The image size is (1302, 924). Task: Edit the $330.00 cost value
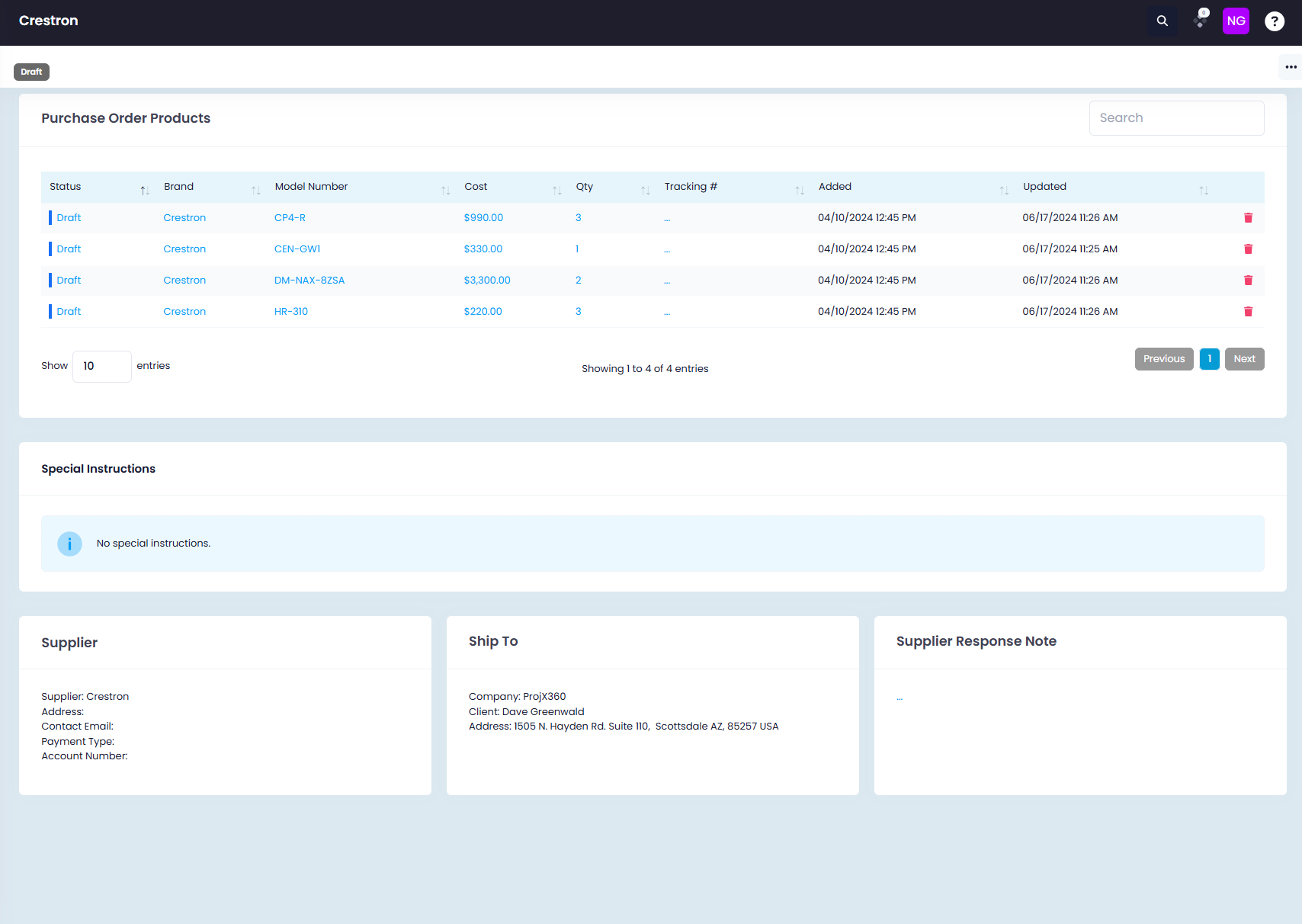(483, 249)
